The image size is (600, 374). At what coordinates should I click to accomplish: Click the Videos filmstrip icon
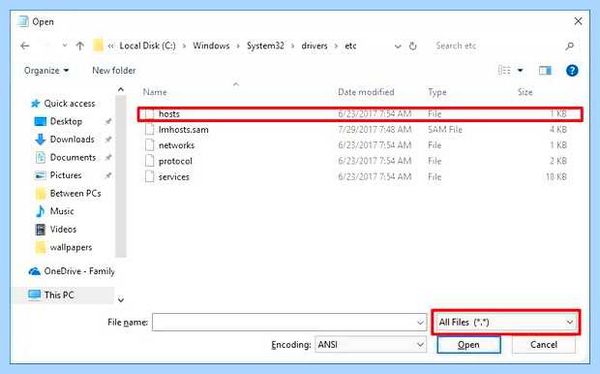(40, 229)
